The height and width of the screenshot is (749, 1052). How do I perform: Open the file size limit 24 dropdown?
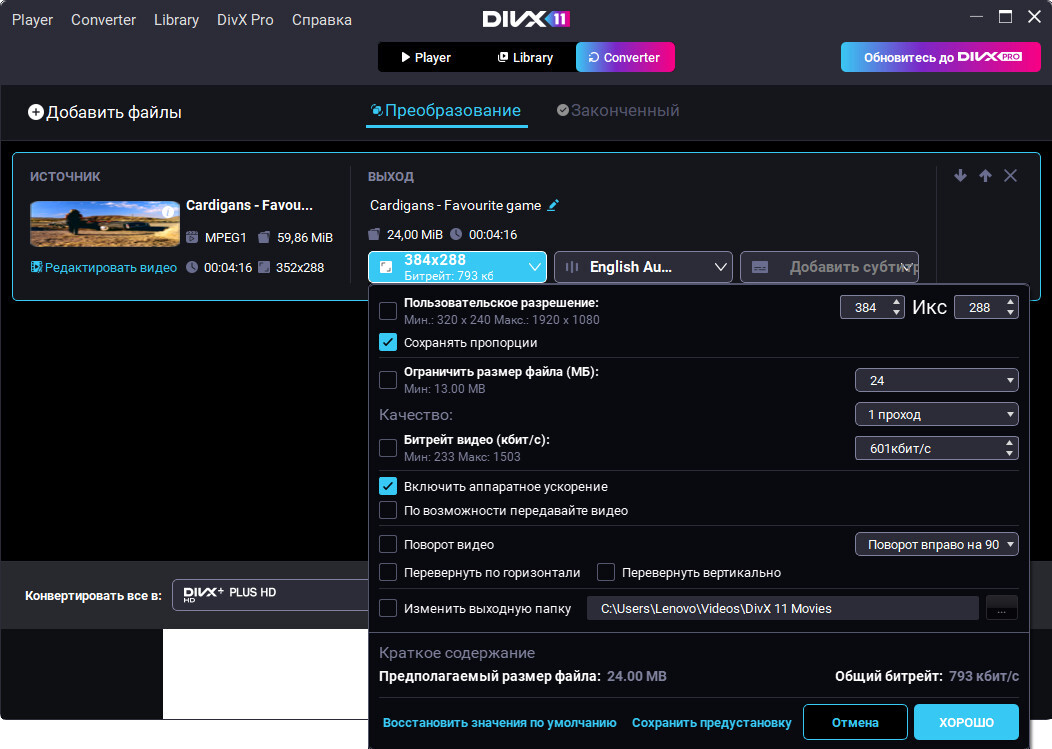point(937,380)
